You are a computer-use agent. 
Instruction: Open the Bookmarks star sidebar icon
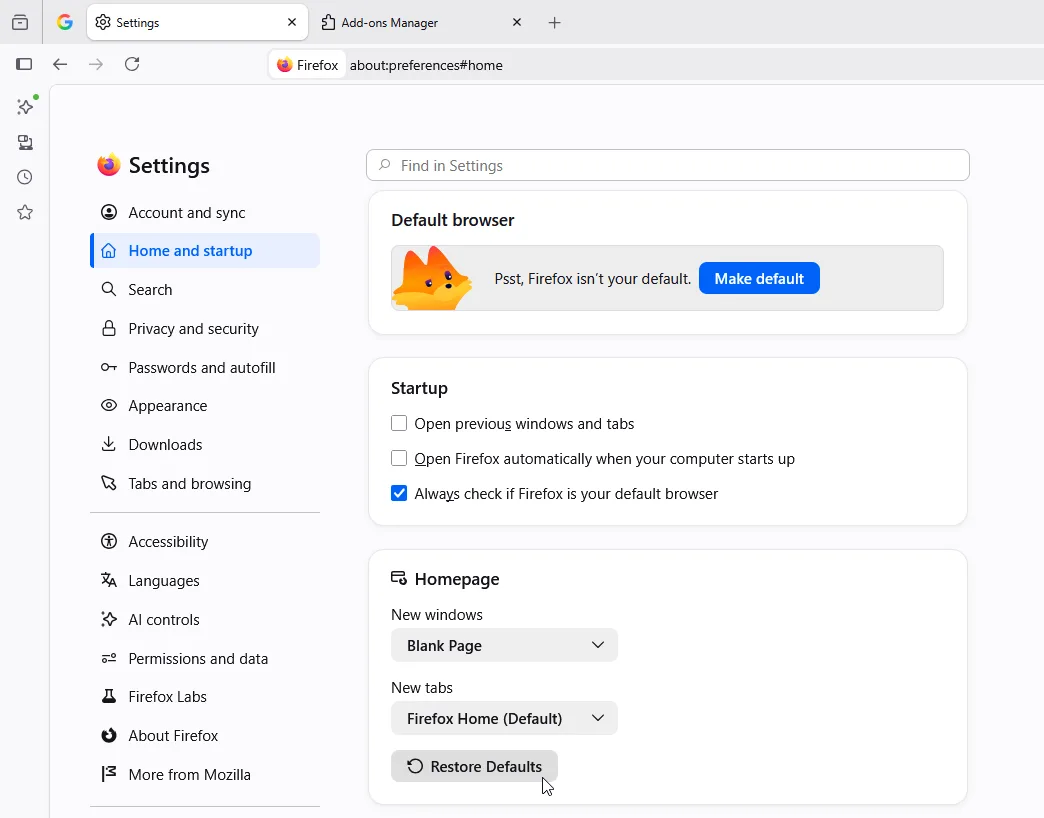(x=25, y=212)
